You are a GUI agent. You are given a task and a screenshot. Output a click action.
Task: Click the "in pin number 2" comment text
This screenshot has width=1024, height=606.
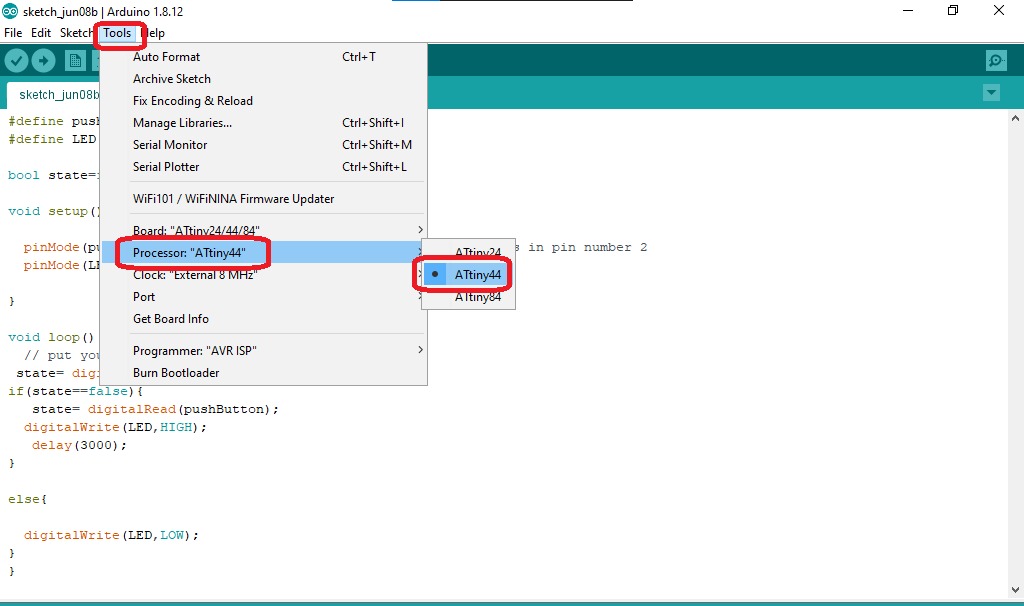(x=588, y=247)
